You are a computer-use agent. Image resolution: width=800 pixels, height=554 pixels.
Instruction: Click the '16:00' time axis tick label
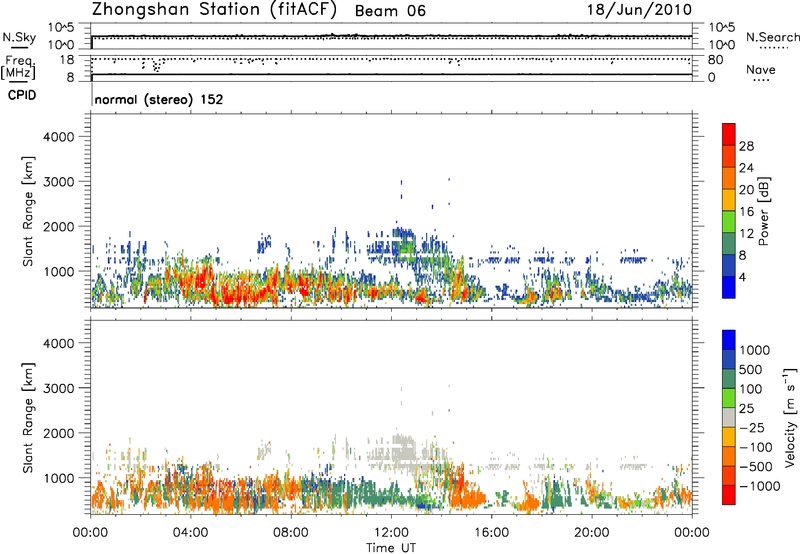(x=491, y=533)
